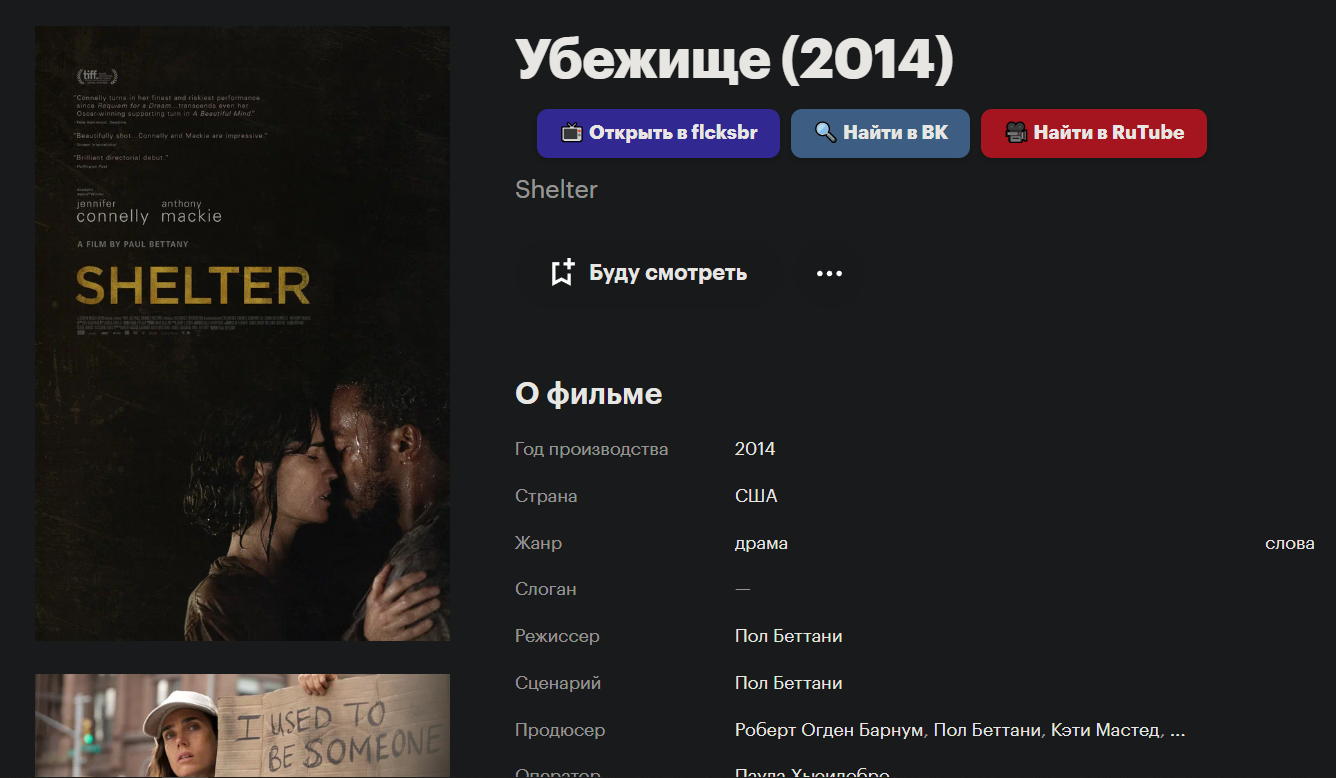Follow the драма genre link
This screenshot has width=1336, height=778.
coord(761,543)
